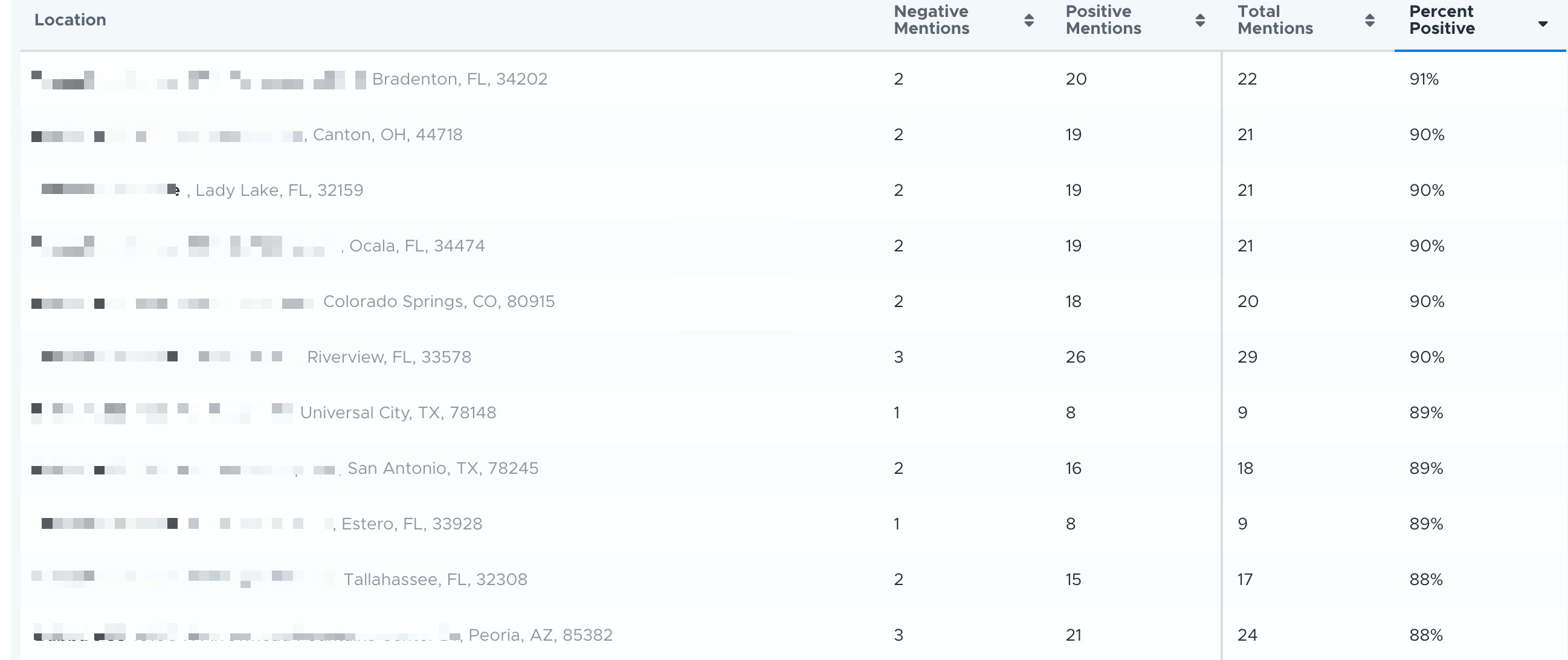Sort by Positive Mentions arrows icon
The image size is (1568, 660).
pos(1200,20)
